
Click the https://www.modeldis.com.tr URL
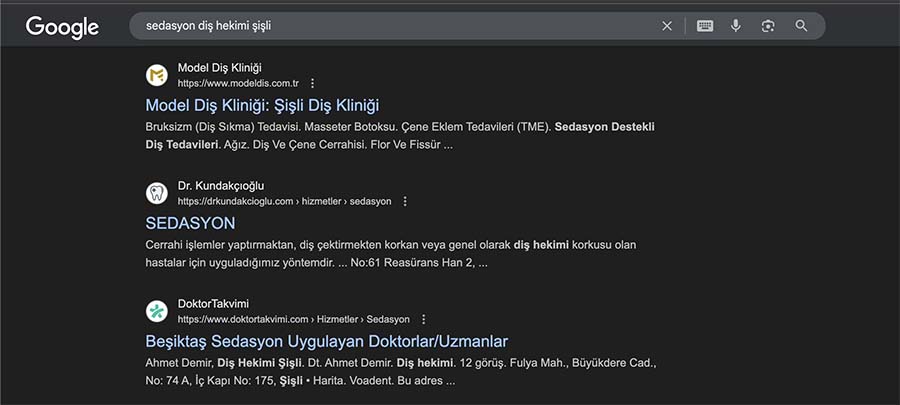click(x=238, y=83)
